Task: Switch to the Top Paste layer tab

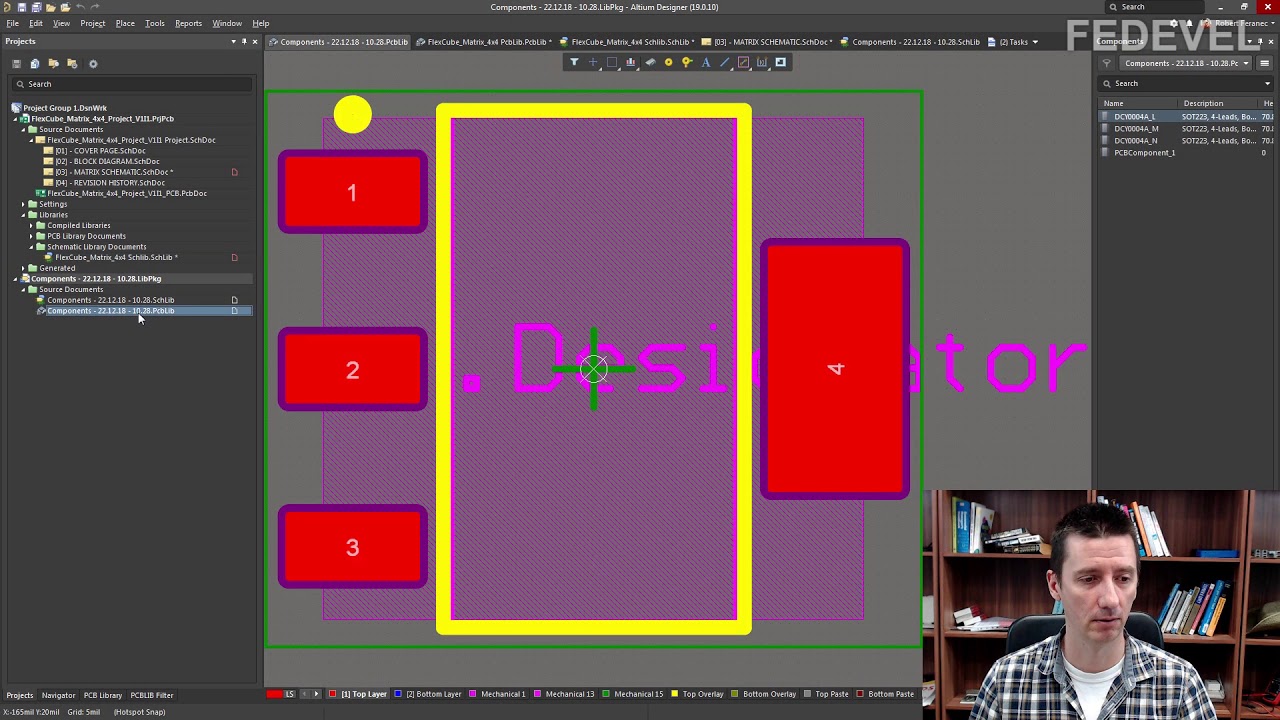Action: point(826,694)
